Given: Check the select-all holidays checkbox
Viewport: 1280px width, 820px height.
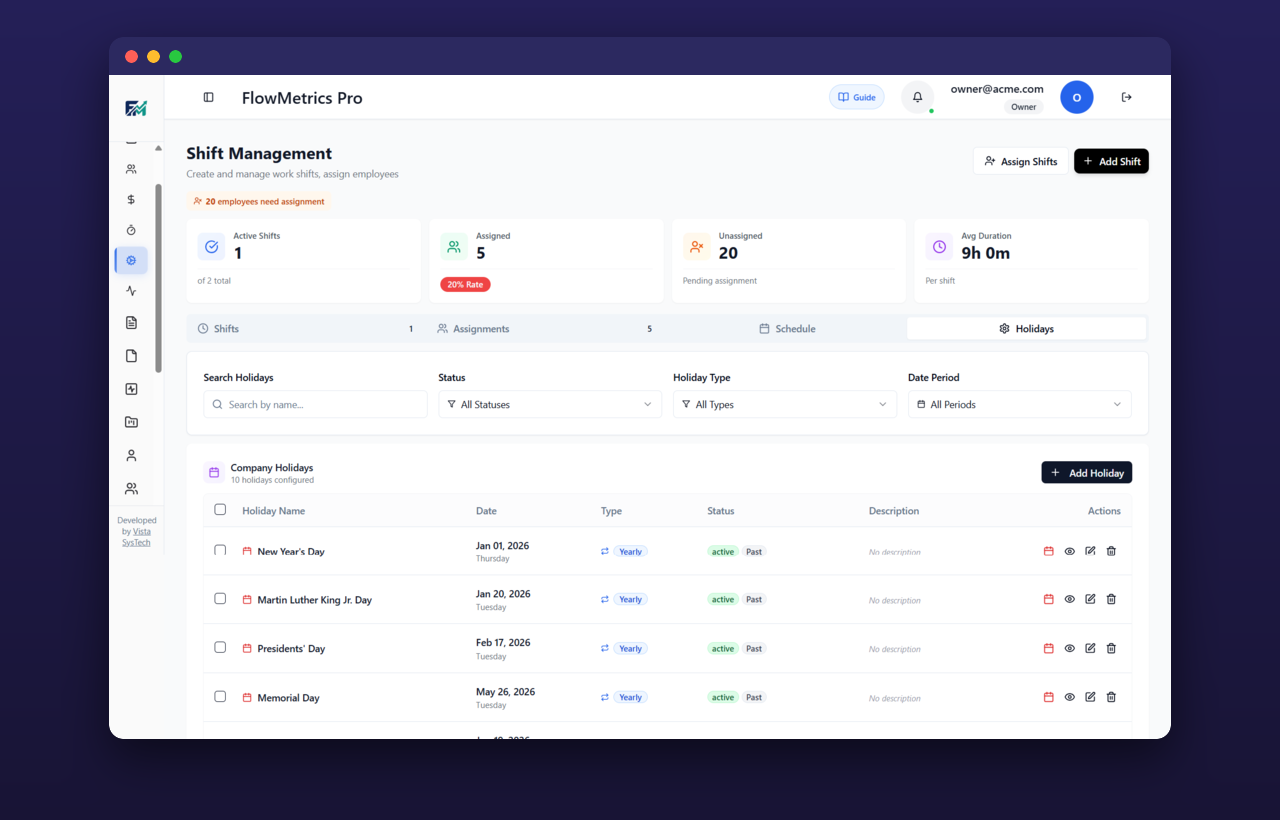Looking at the screenshot, I should tap(220, 510).
